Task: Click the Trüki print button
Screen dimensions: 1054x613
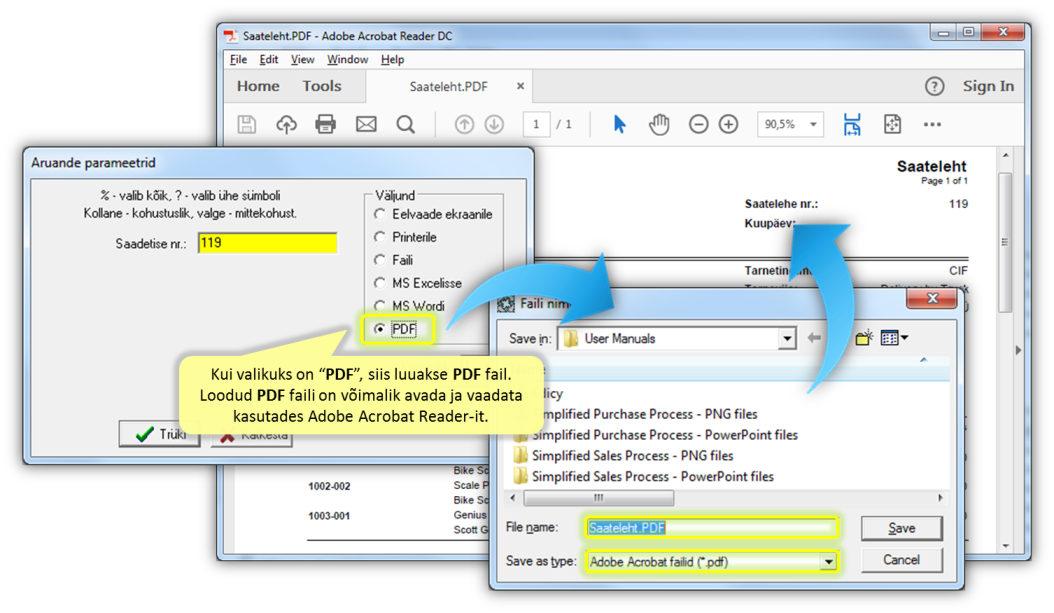Action: point(160,434)
